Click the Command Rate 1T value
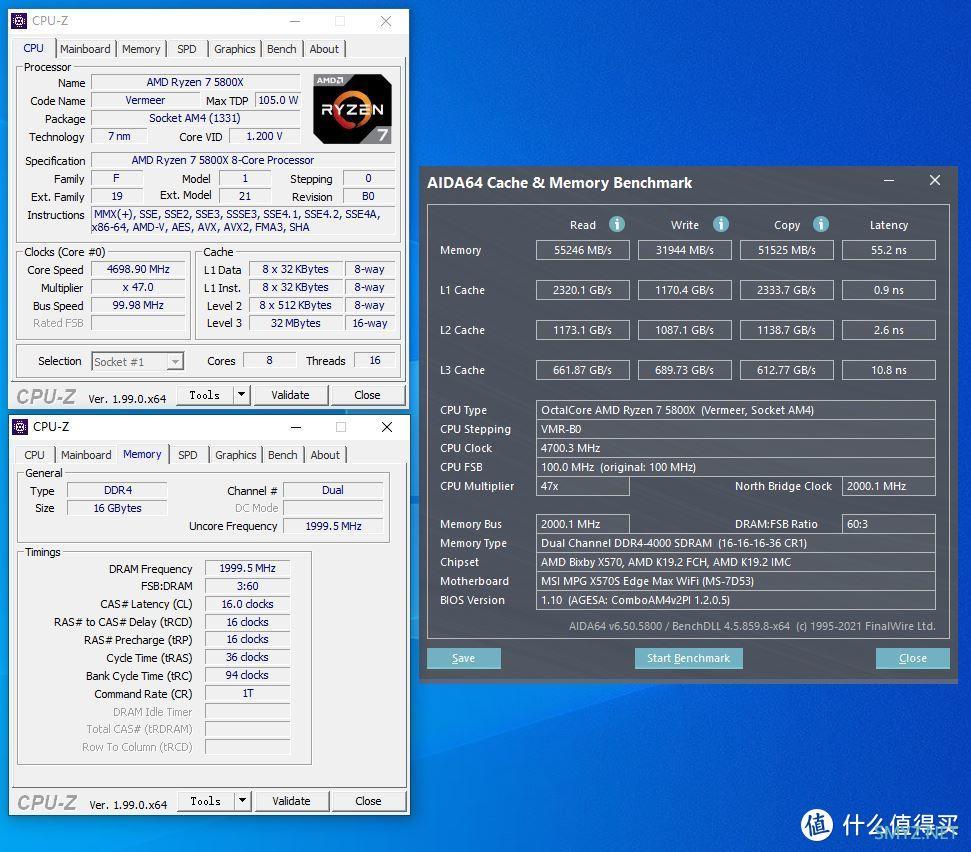Image resolution: width=971 pixels, height=852 pixels. [248, 693]
